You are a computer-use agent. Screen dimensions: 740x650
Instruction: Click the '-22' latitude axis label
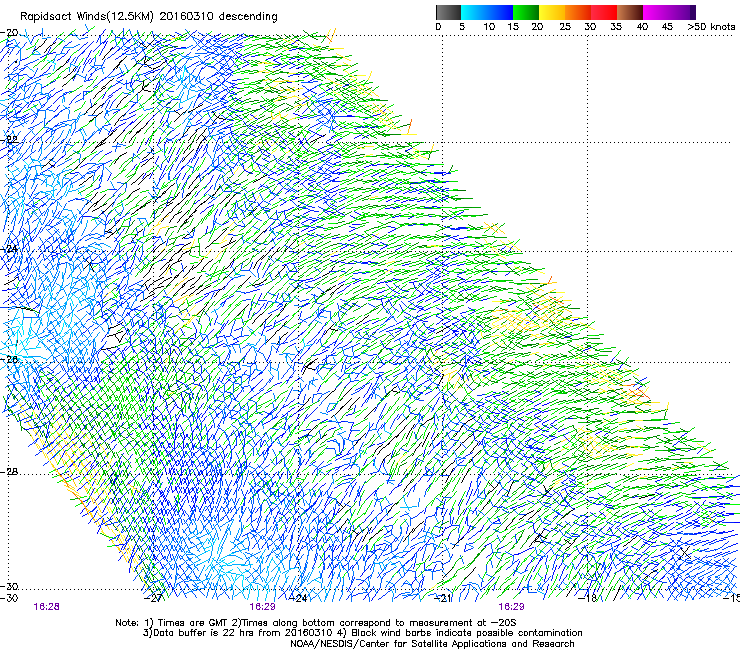click(9, 140)
